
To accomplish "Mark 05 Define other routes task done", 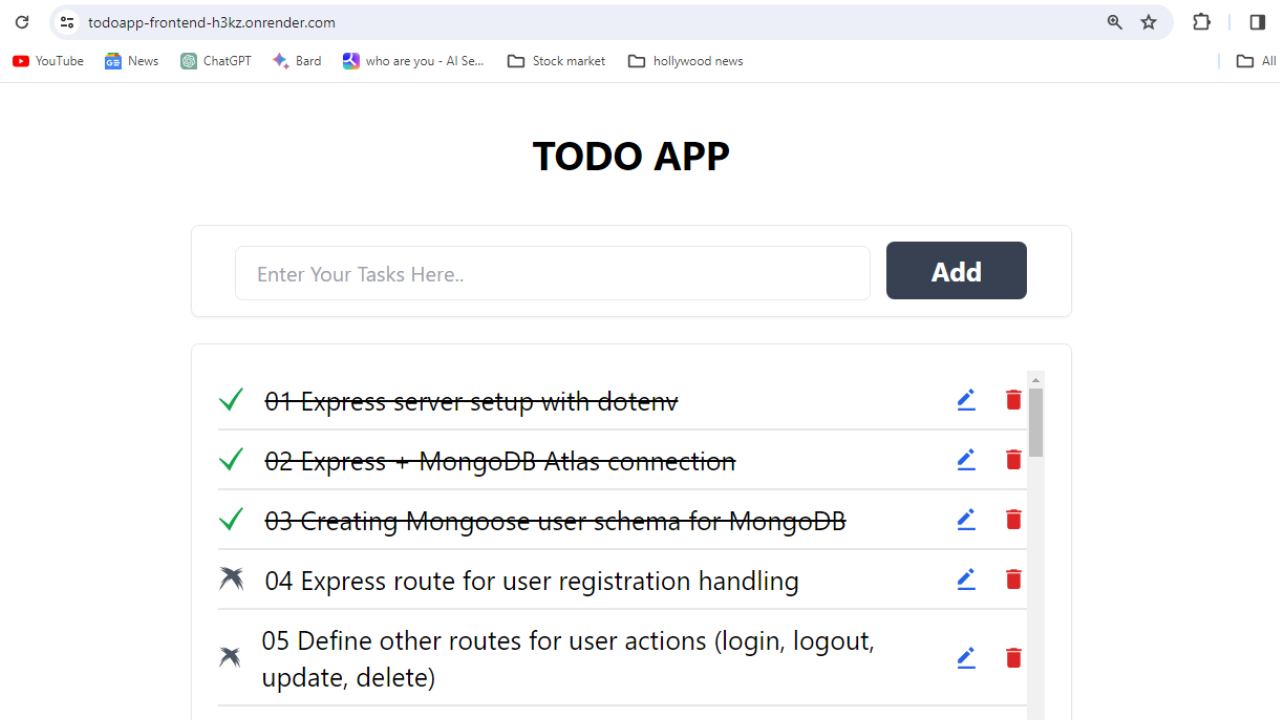I will [230, 657].
